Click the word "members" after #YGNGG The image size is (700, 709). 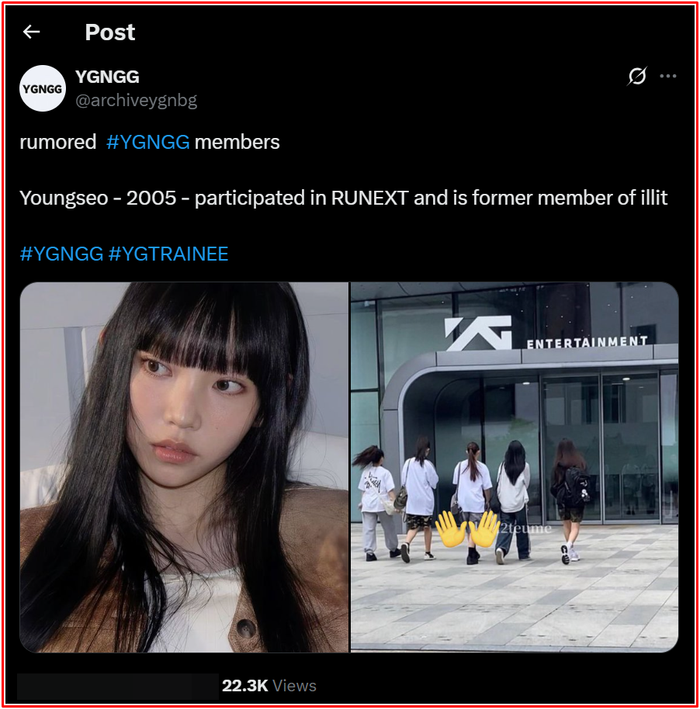(x=237, y=142)
